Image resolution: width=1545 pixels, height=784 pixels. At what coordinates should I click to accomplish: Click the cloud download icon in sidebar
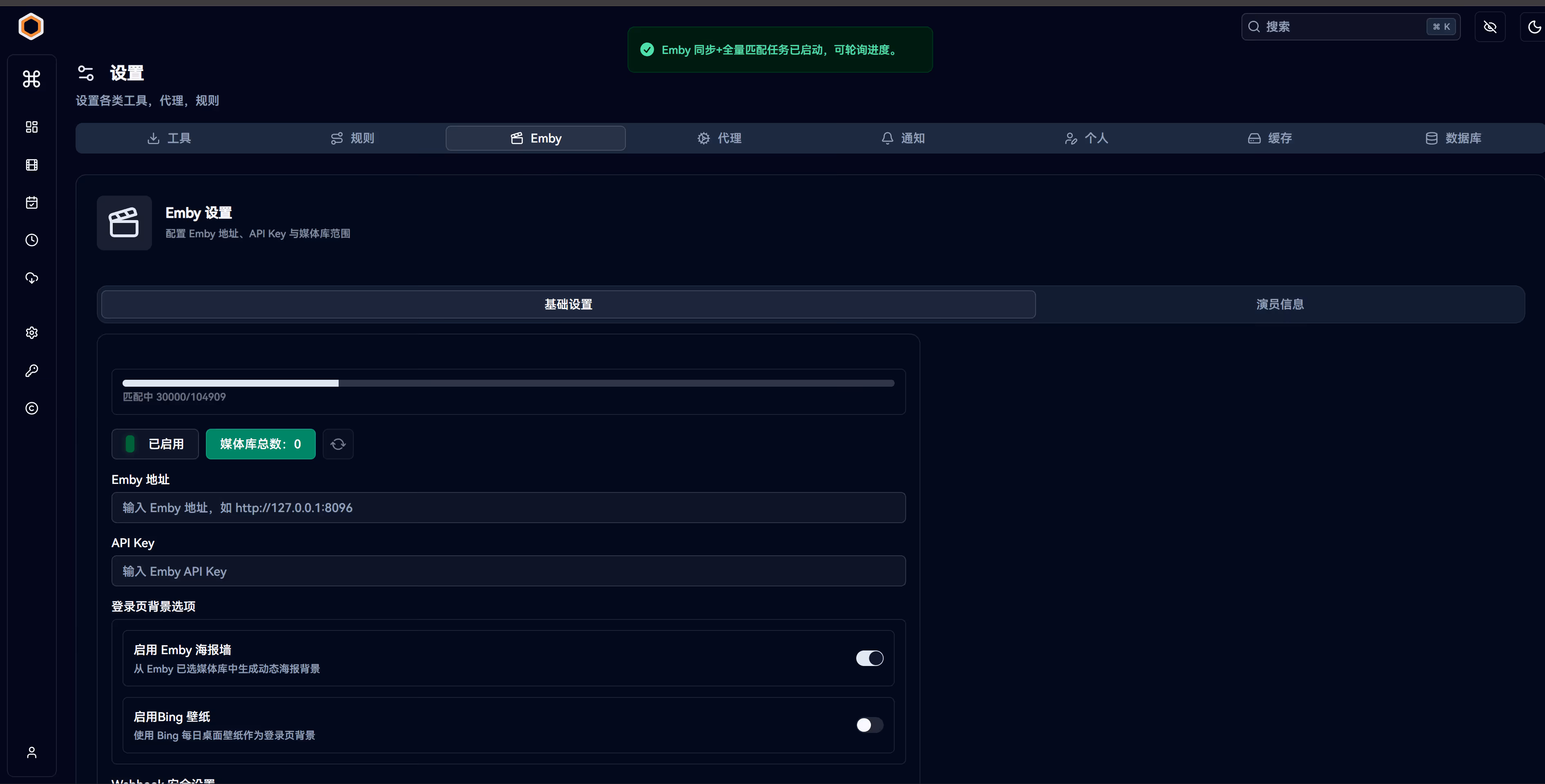tap(32, 278)
